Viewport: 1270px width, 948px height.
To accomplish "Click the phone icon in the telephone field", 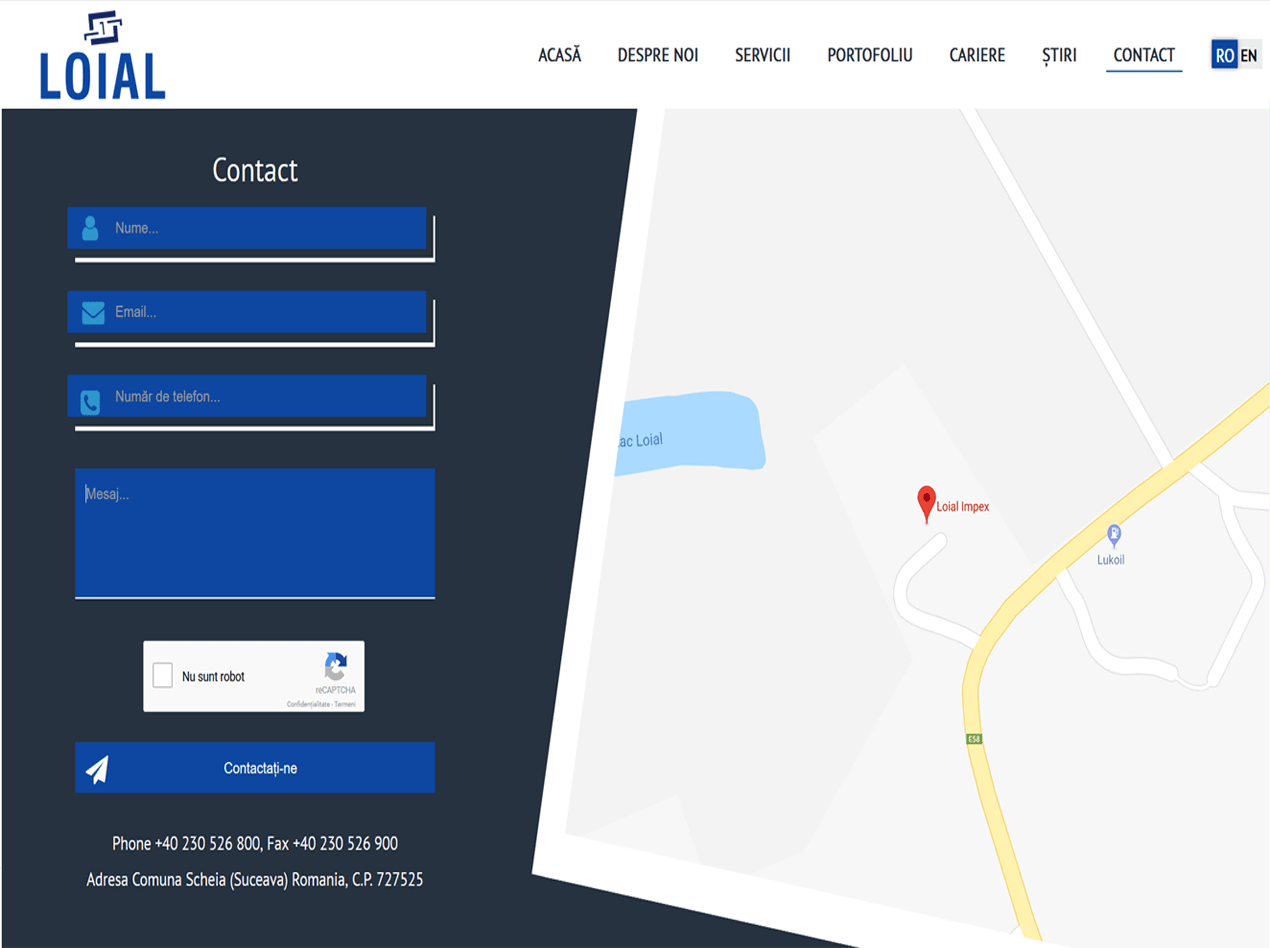I will [90, 402].
